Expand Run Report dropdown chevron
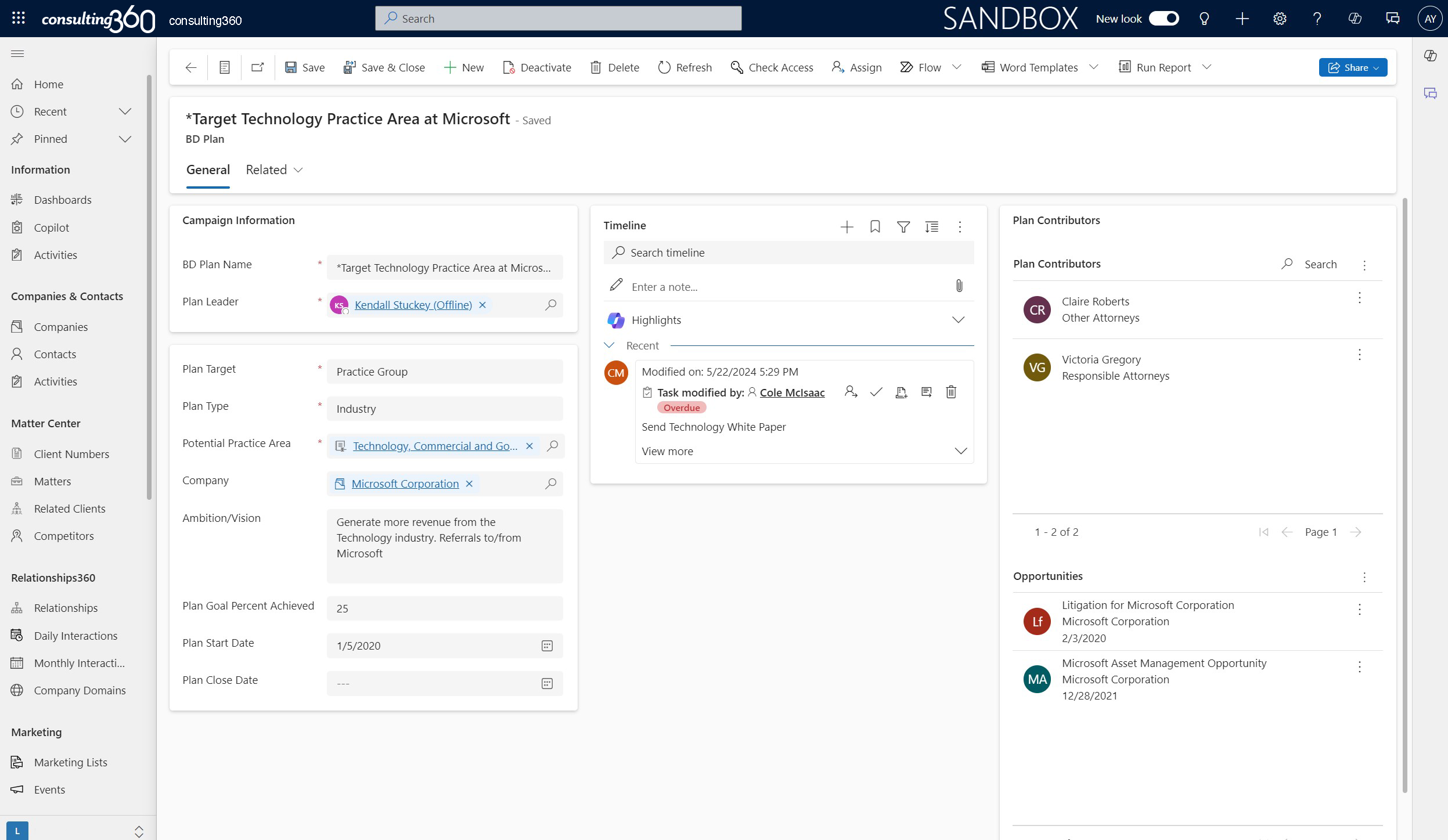1448x840 pixels. 1206,67
